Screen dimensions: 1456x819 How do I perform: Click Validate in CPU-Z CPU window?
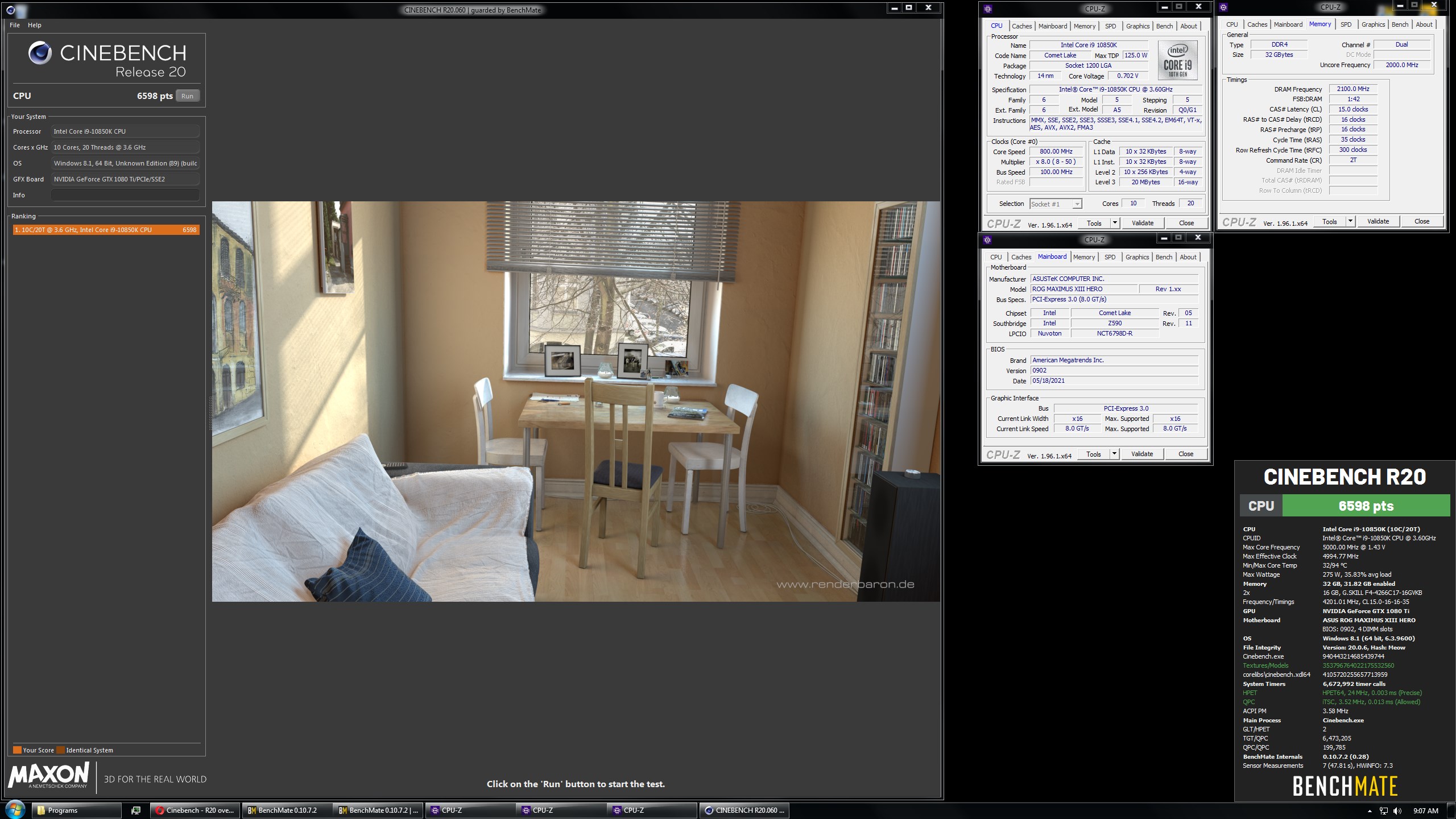click(1143, 223)
